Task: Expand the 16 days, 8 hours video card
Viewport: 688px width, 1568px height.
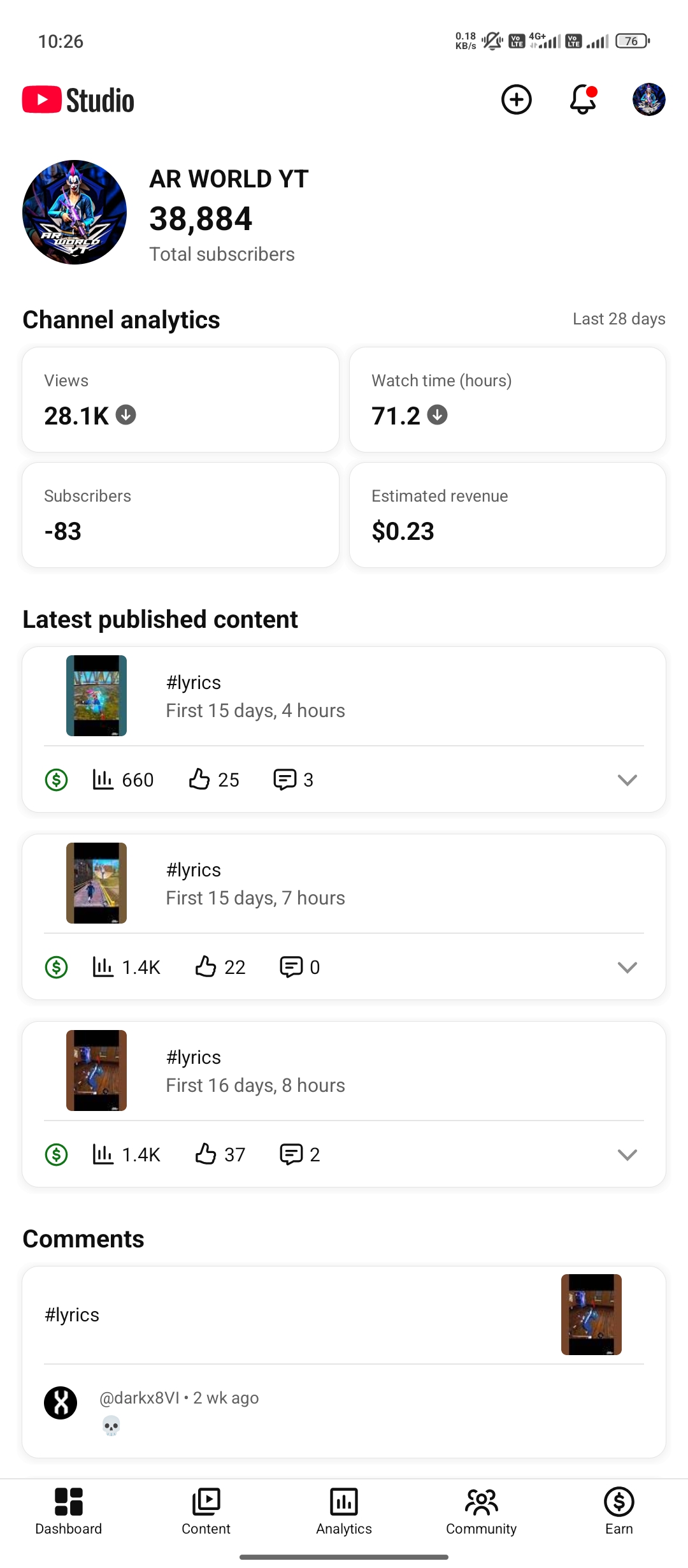Action: tap(627, 1154)
